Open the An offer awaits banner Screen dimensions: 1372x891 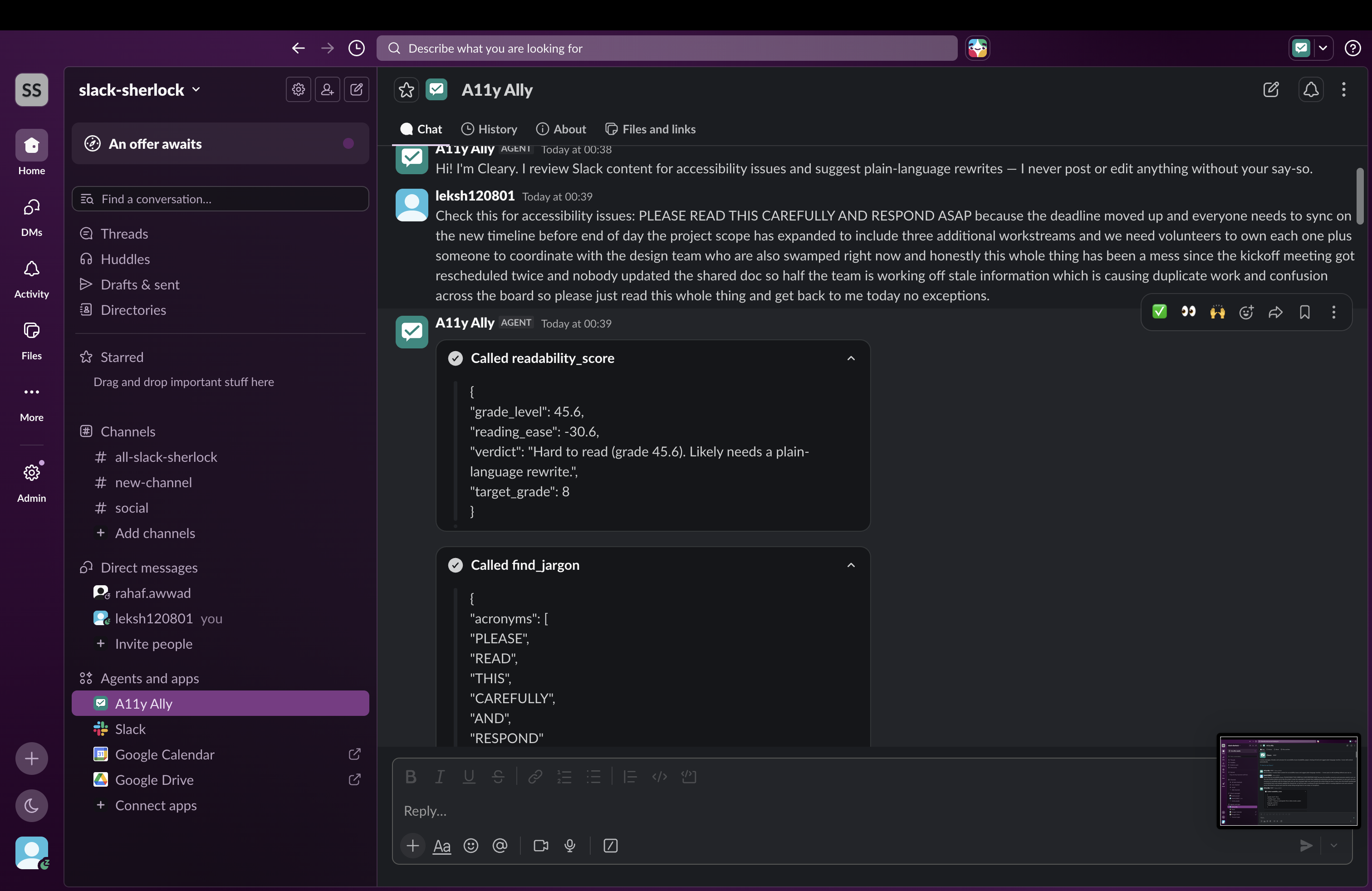pyautogui.click(x=220, y=143)
